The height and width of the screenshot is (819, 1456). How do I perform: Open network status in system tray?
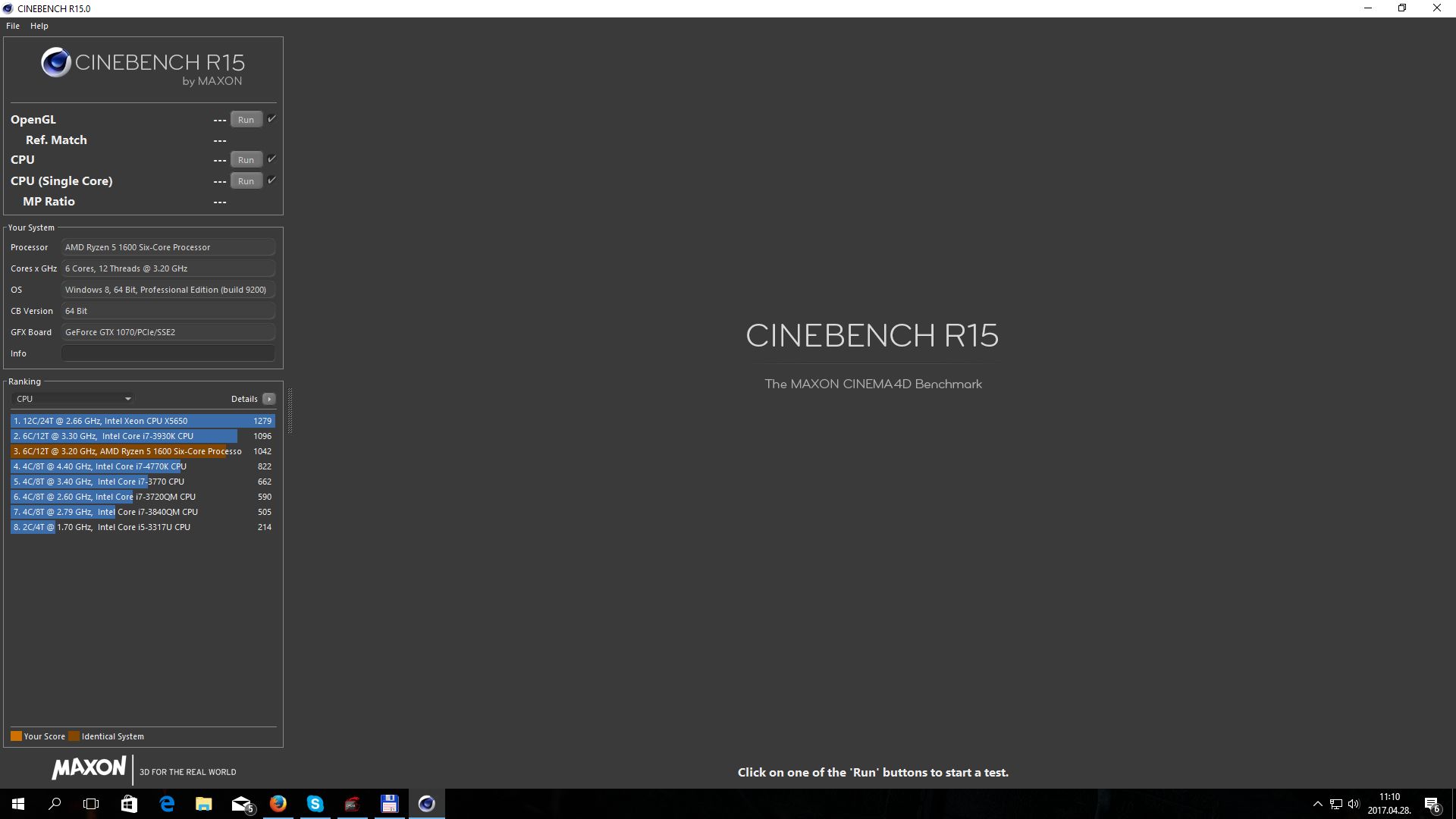click(1336, 804)
